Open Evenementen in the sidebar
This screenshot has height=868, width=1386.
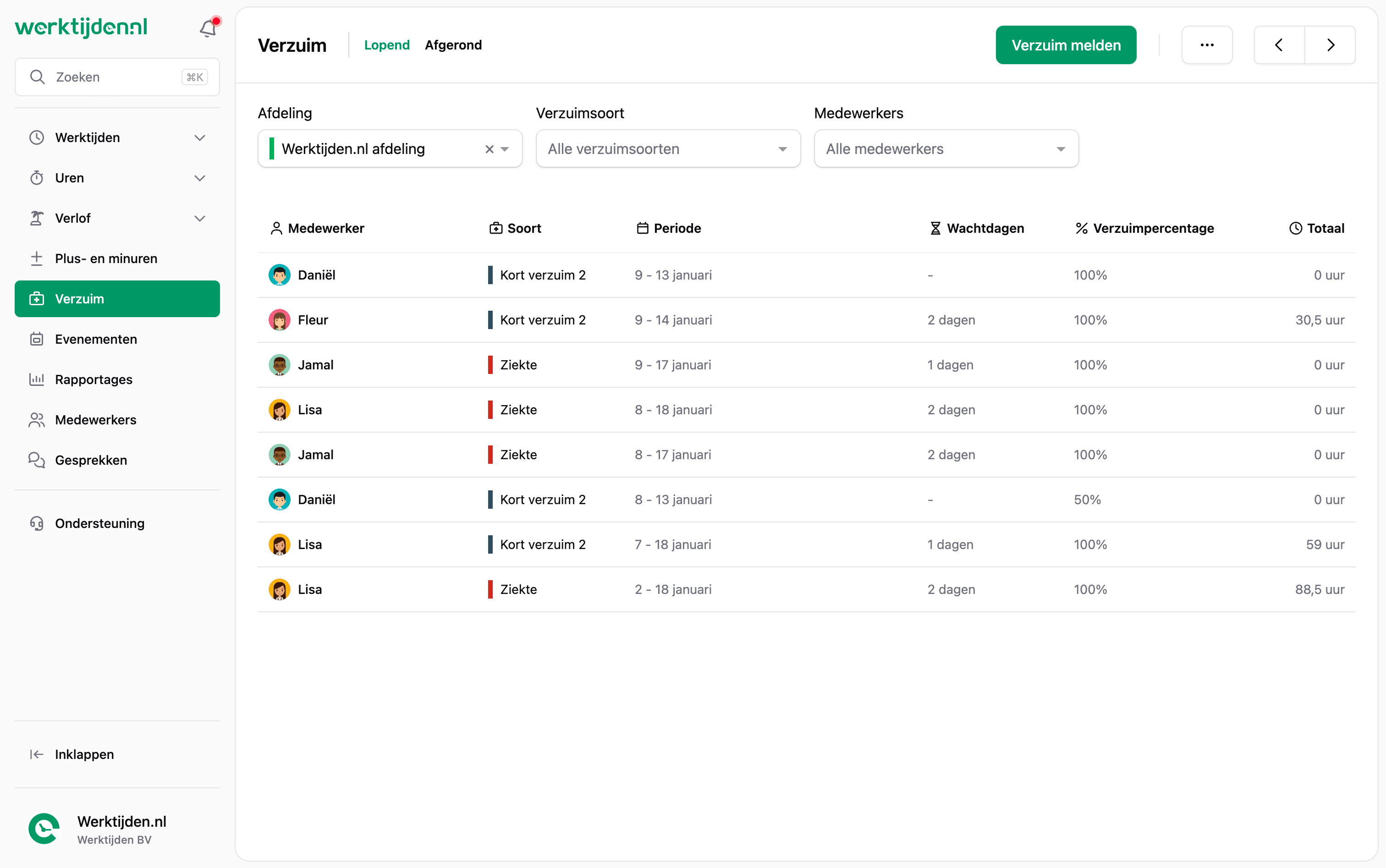click(117, 339)
